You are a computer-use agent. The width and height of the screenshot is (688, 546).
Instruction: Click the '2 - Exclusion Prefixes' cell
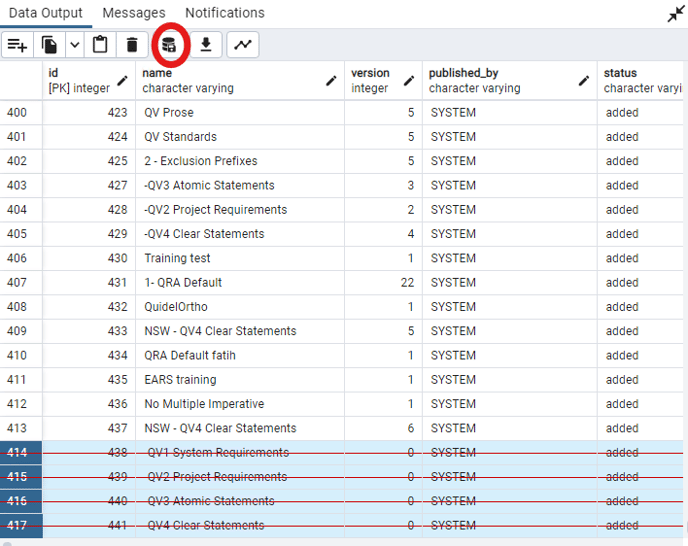(240, 161)
